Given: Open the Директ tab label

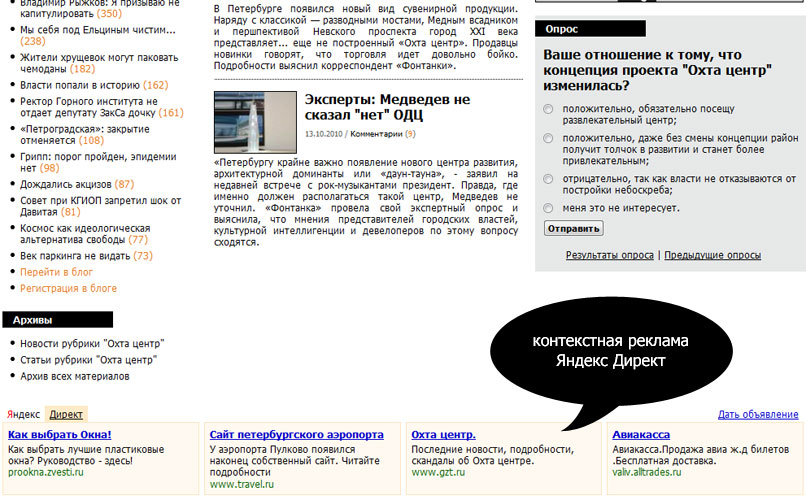Looking at the screenshot, I should (x=66, y=414).
